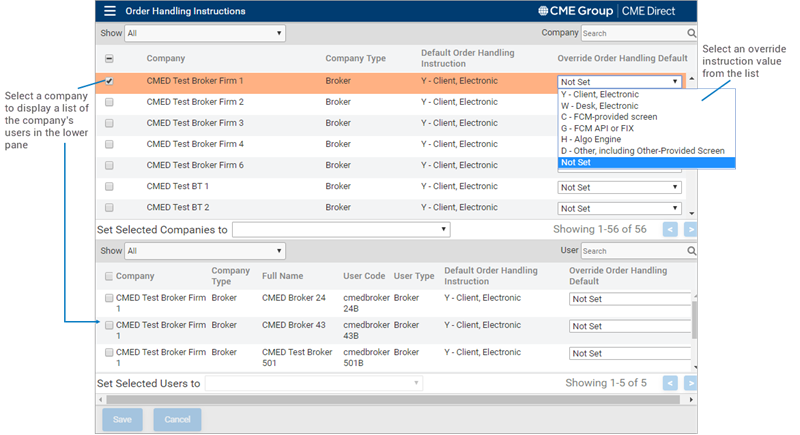Pick 'C - FCM-provided screen' option
The width and height of the screenshot is (800, 435).
pos(610,117)
